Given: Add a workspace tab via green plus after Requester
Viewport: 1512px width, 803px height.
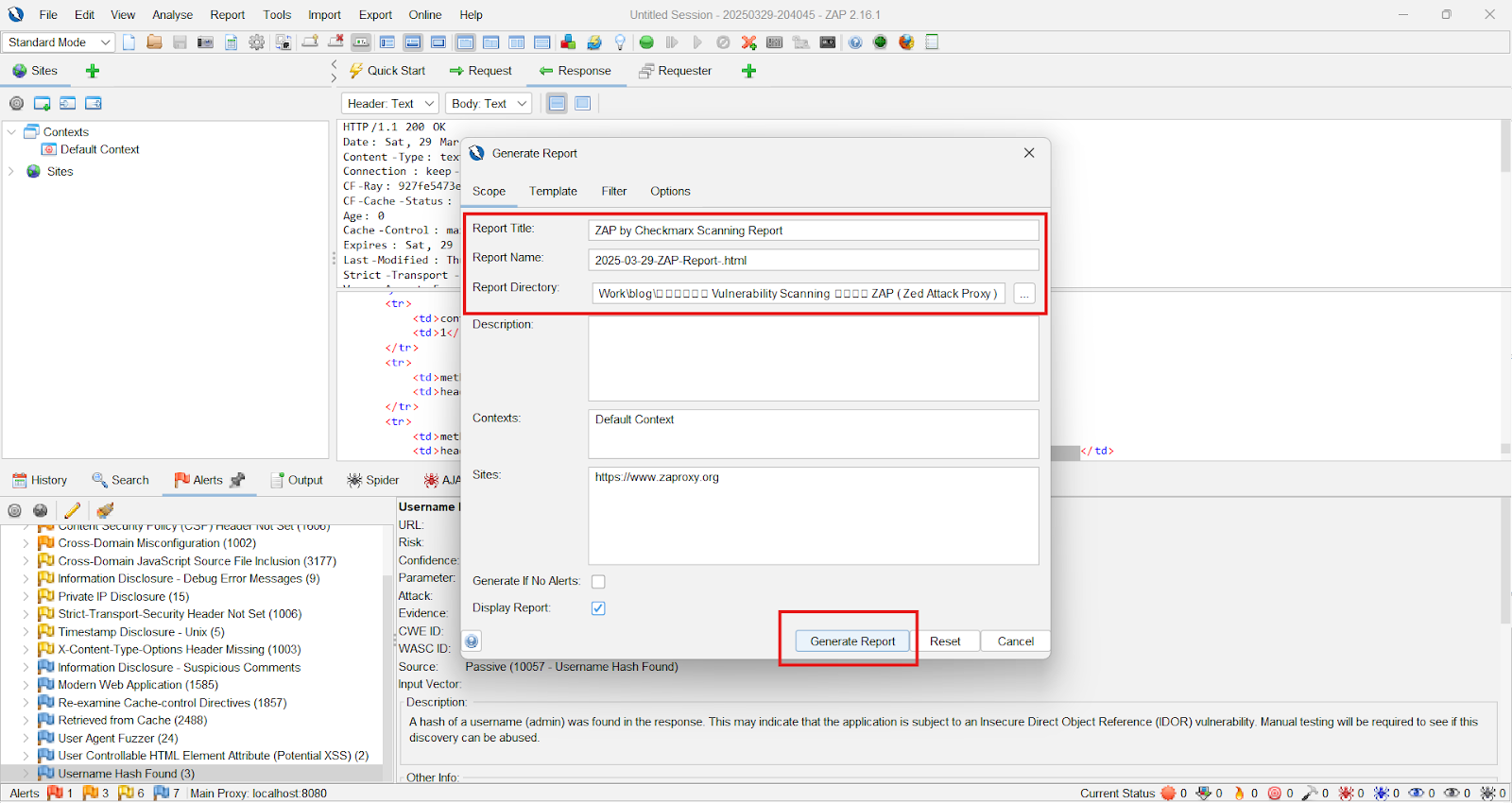Looking at the screenshot, I should click(749, 71).
